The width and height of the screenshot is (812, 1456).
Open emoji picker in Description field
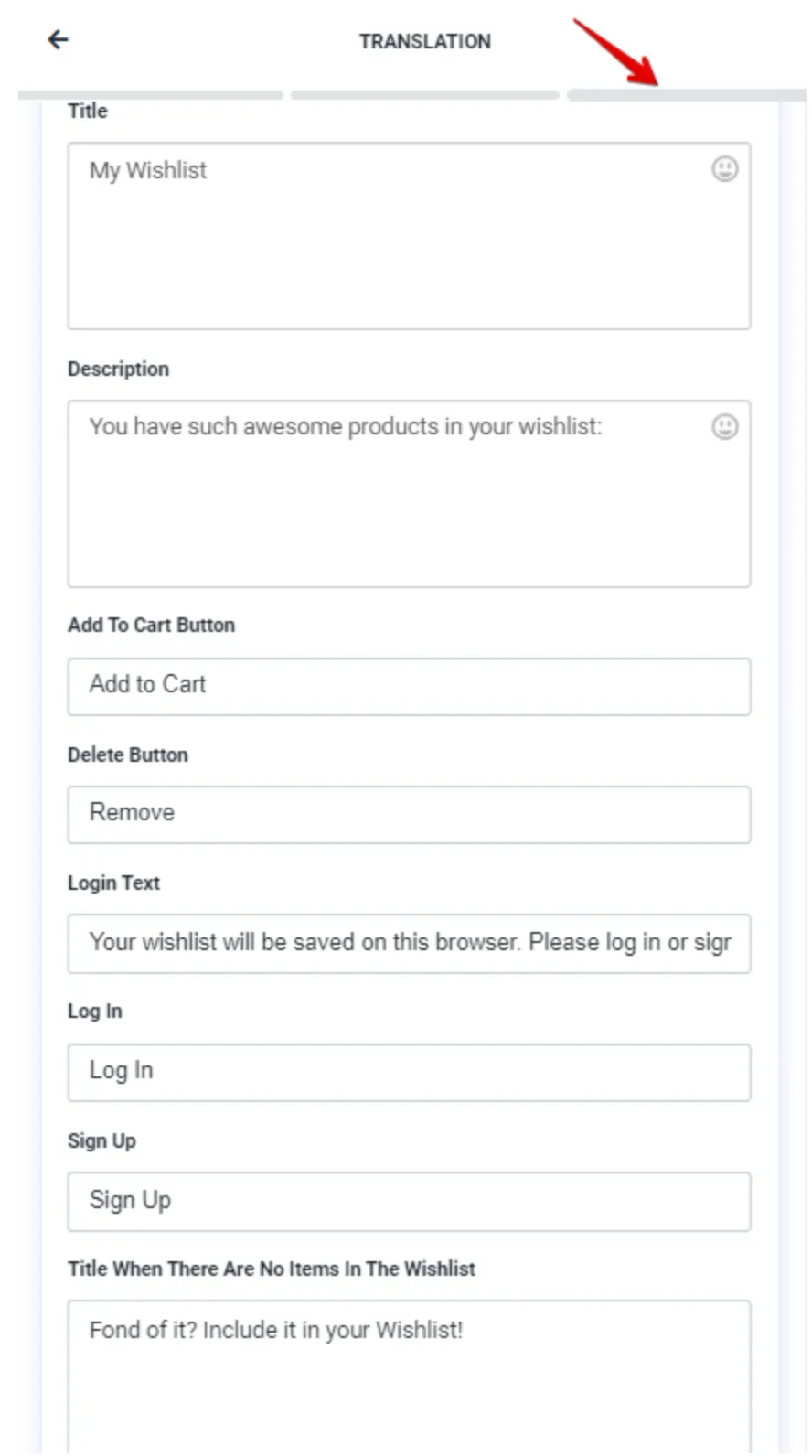pyautogui.click(x=725, y=427)
